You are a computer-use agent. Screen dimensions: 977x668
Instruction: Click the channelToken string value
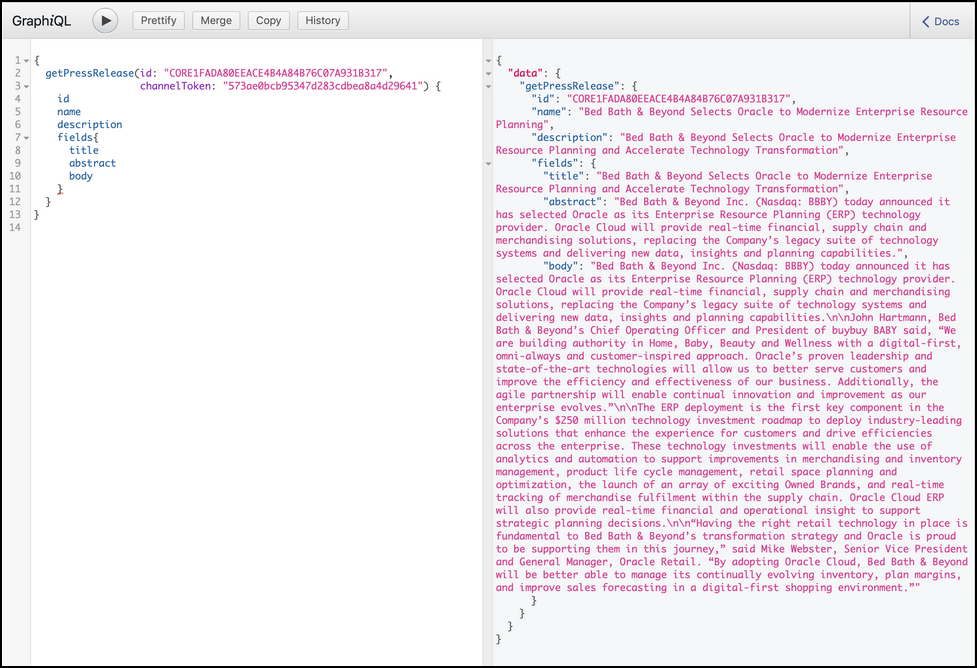coord(323,86)
